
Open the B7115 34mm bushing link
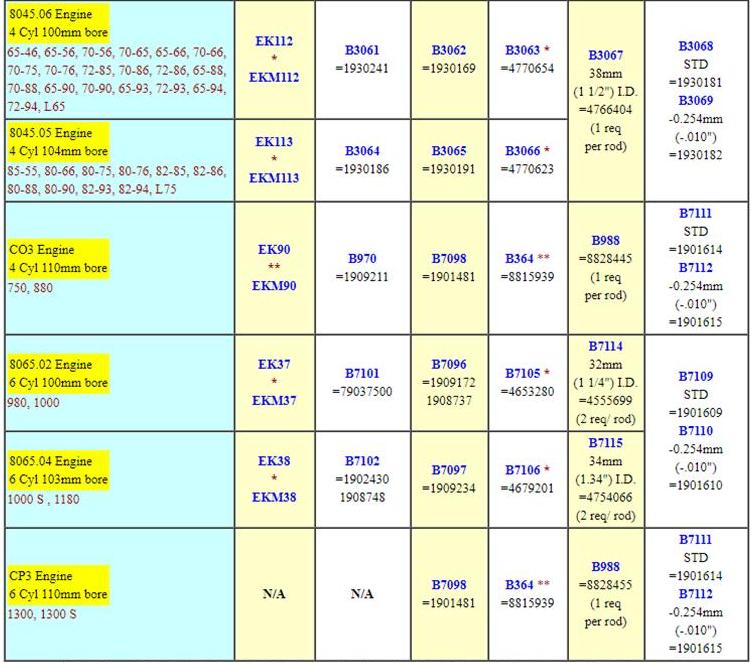point(605,443)
